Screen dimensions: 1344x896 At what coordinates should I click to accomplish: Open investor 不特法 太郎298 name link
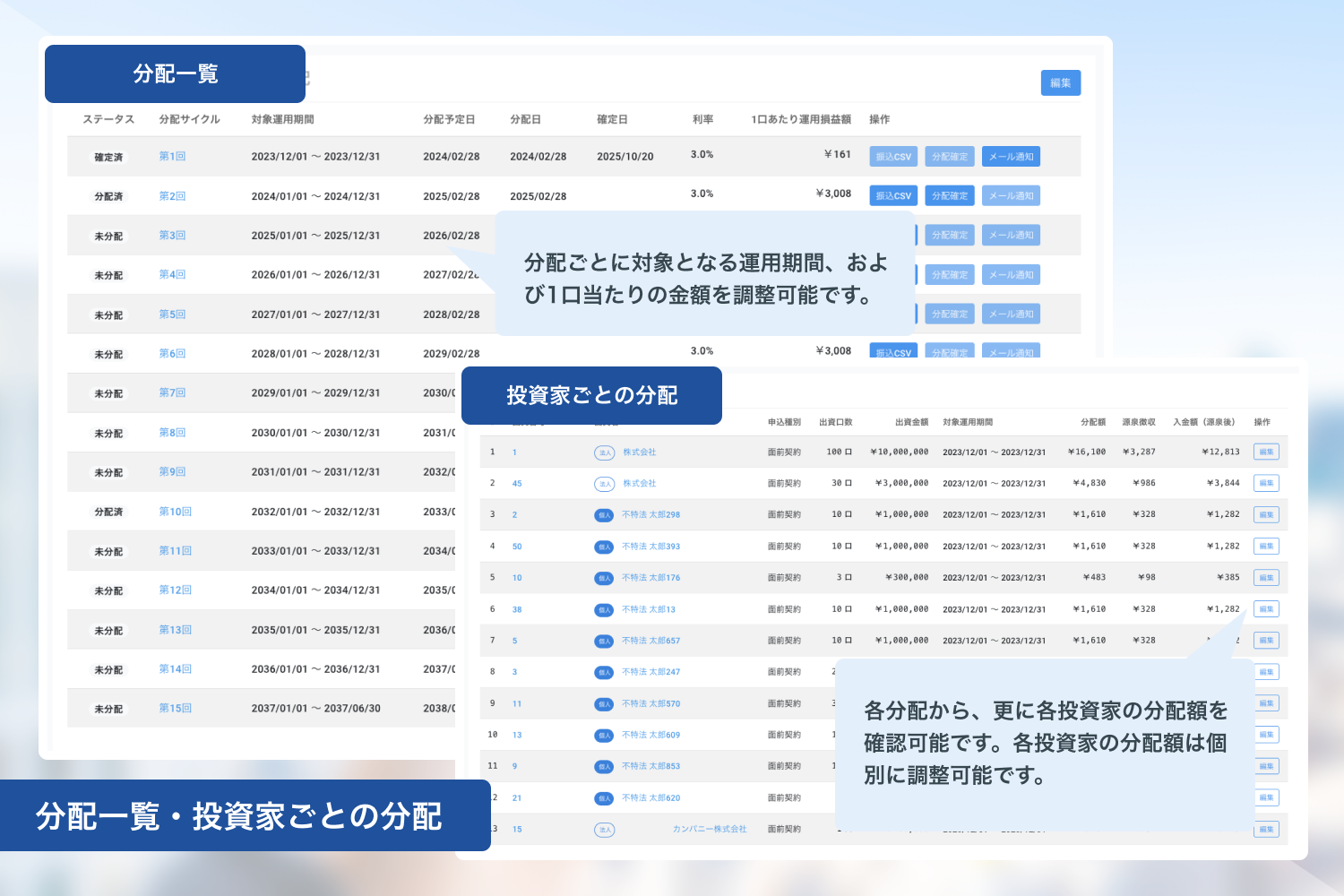tap(651, 515)
